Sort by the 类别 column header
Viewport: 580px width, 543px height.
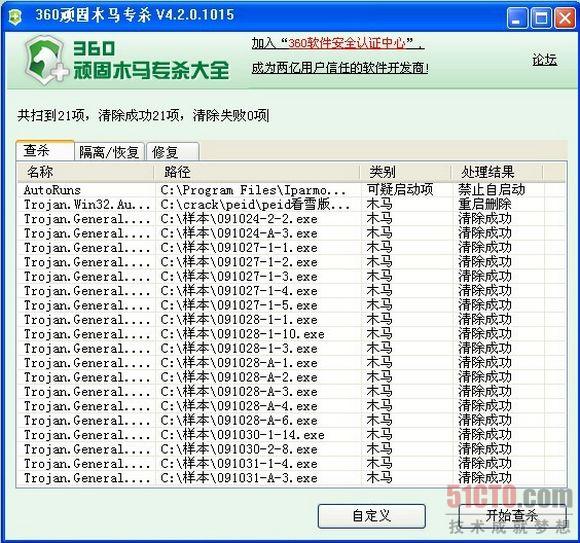pyautogui.click(x=405, y=172)
